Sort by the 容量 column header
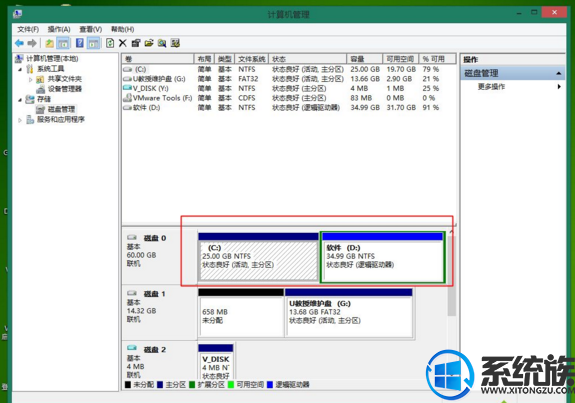This screenshot has height=403, width=575. 365,59
